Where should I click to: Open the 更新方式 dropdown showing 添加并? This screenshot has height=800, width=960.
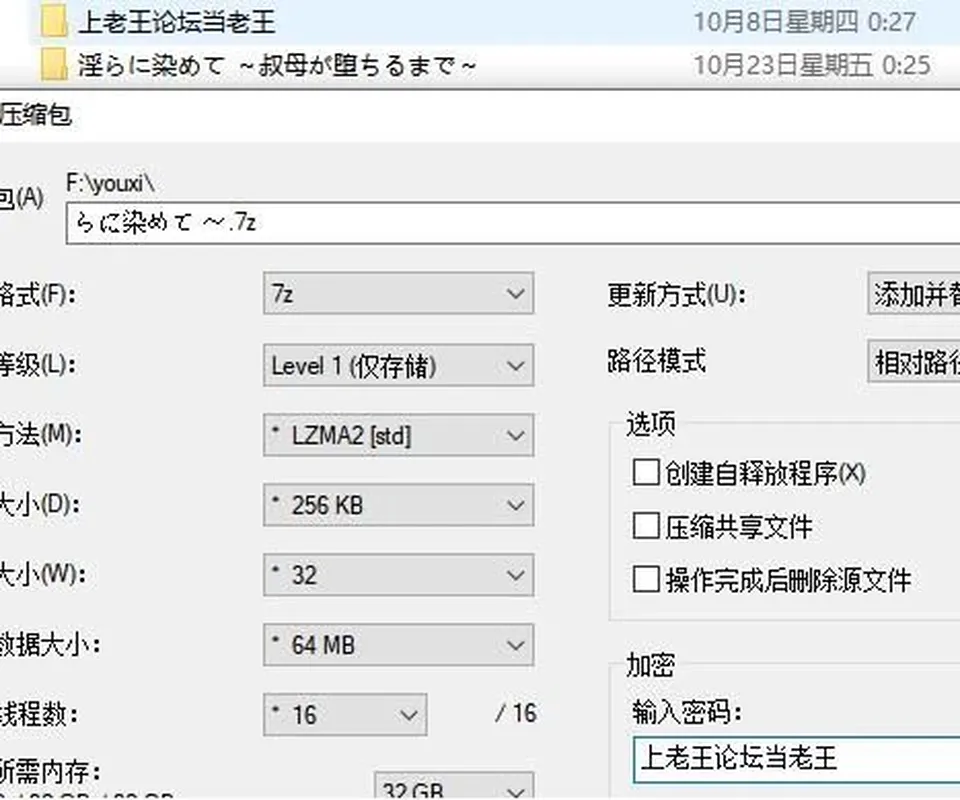tap(913, 294)
